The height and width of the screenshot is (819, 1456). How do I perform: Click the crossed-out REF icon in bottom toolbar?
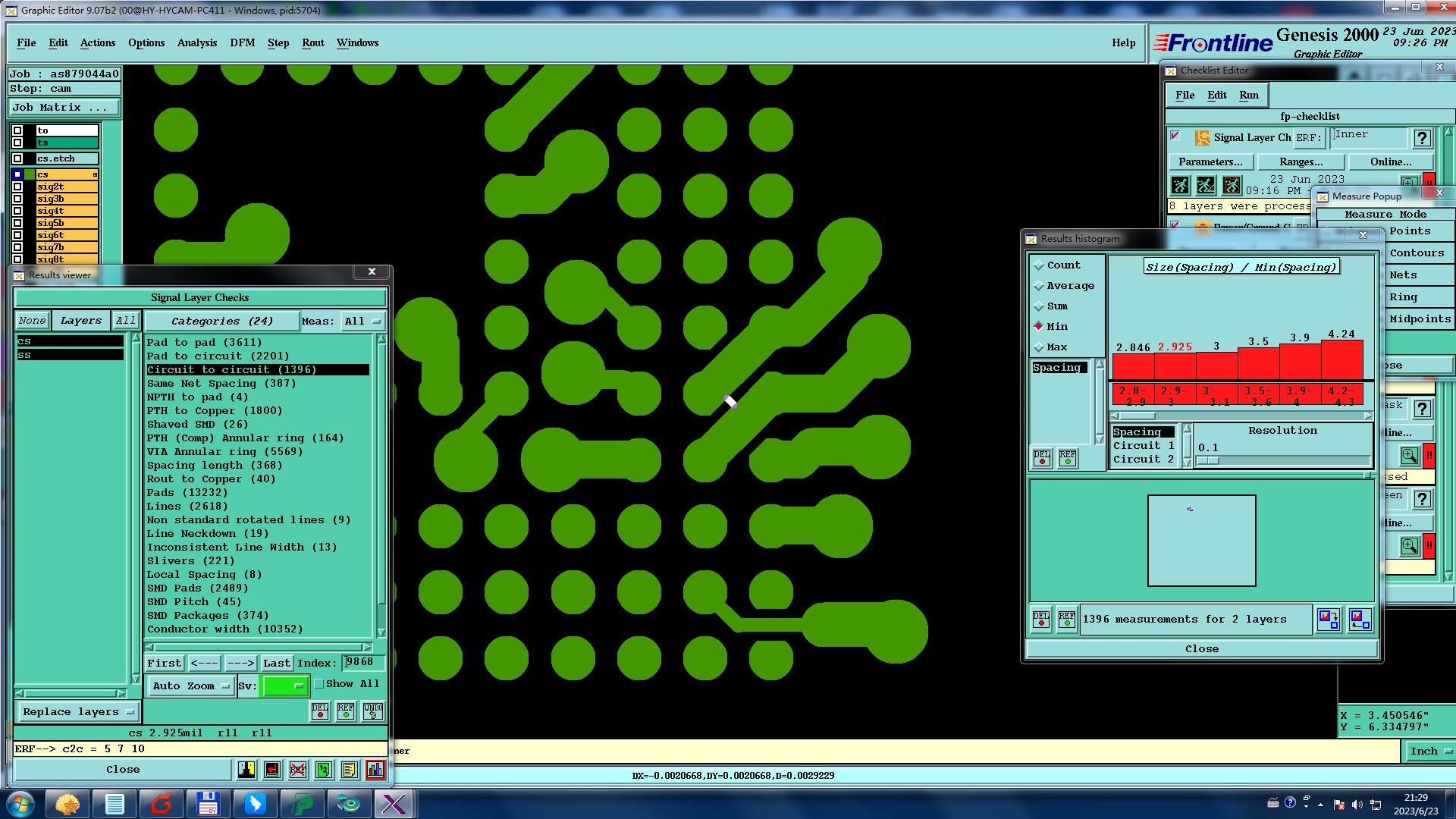pyautogui.click(x=298, y=770)
